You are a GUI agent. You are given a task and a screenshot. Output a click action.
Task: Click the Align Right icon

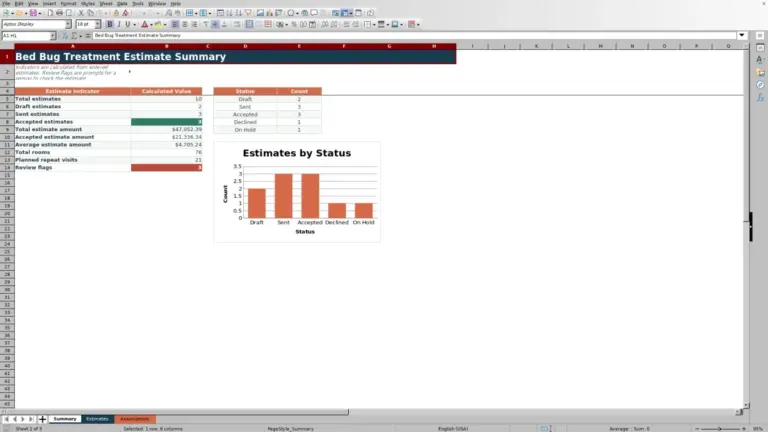tap(194, 24)
